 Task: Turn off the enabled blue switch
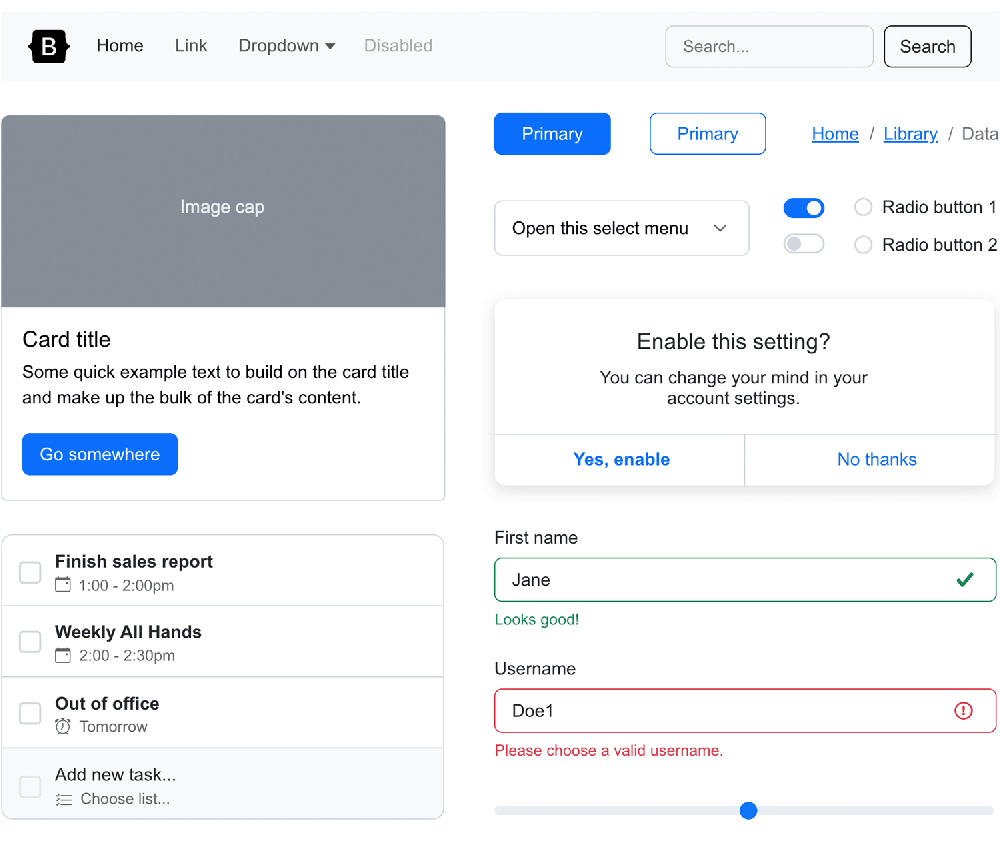pos(804,208)
